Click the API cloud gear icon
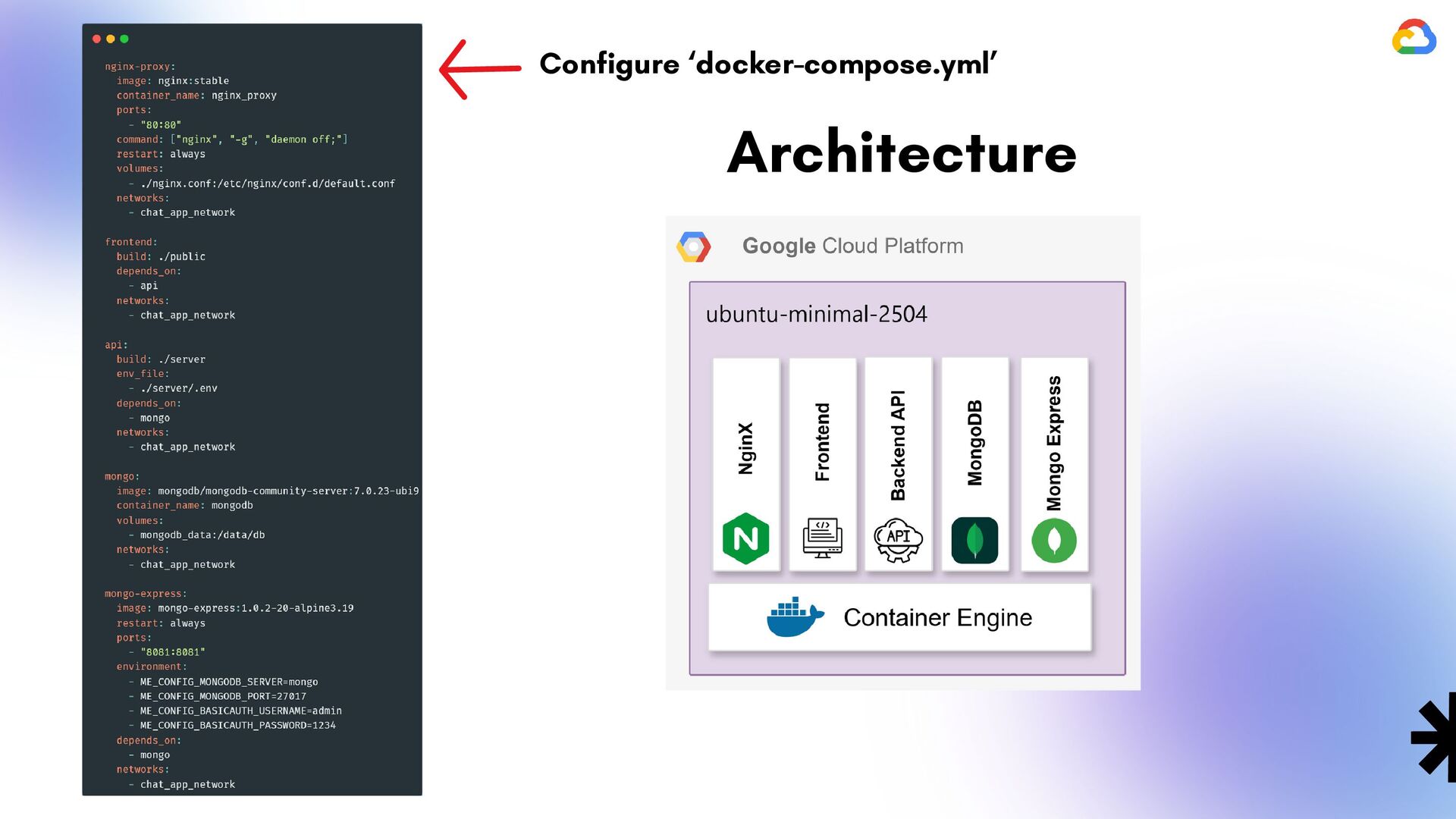 [x=898, y=539]
